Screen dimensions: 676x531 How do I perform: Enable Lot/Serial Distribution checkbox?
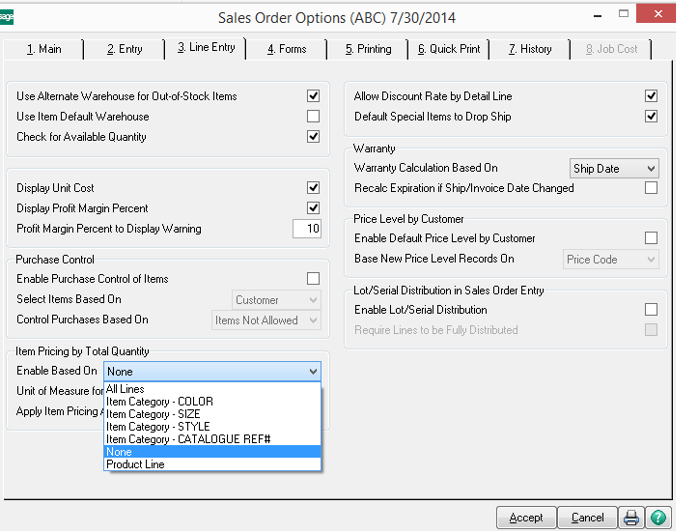[651, 310]
